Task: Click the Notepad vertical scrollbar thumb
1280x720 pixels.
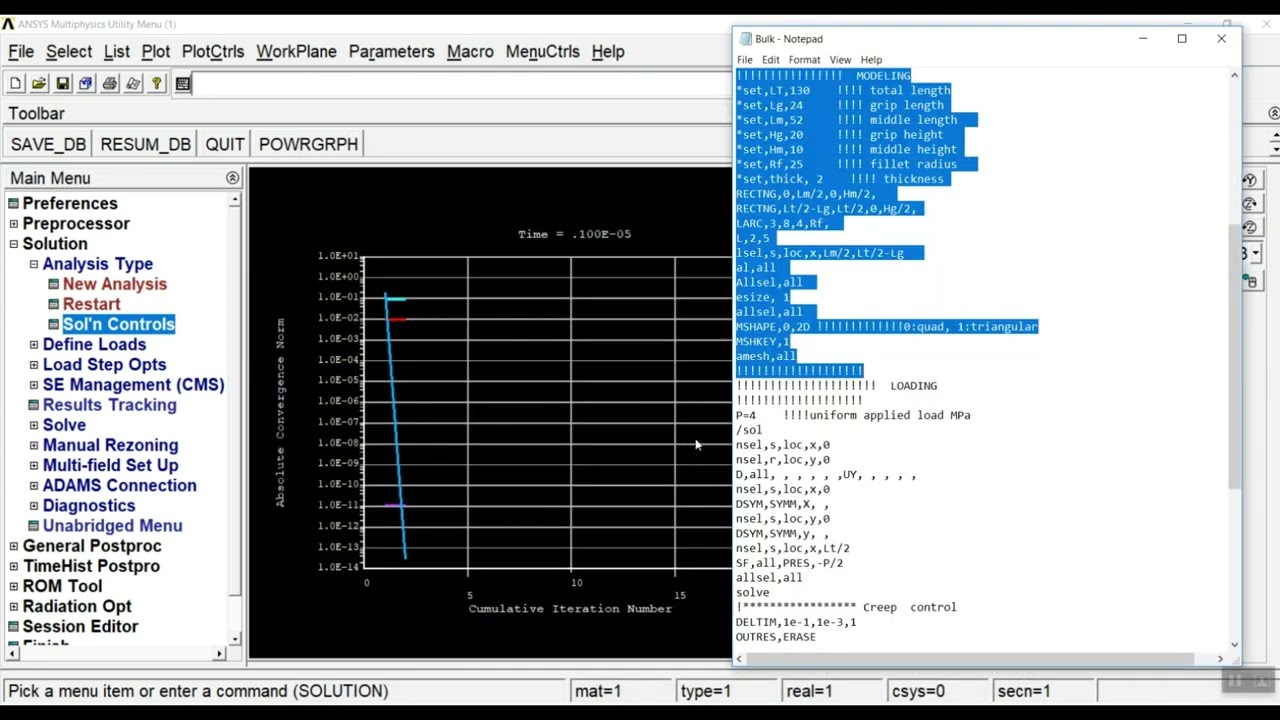Action: tap(1234, 356)
